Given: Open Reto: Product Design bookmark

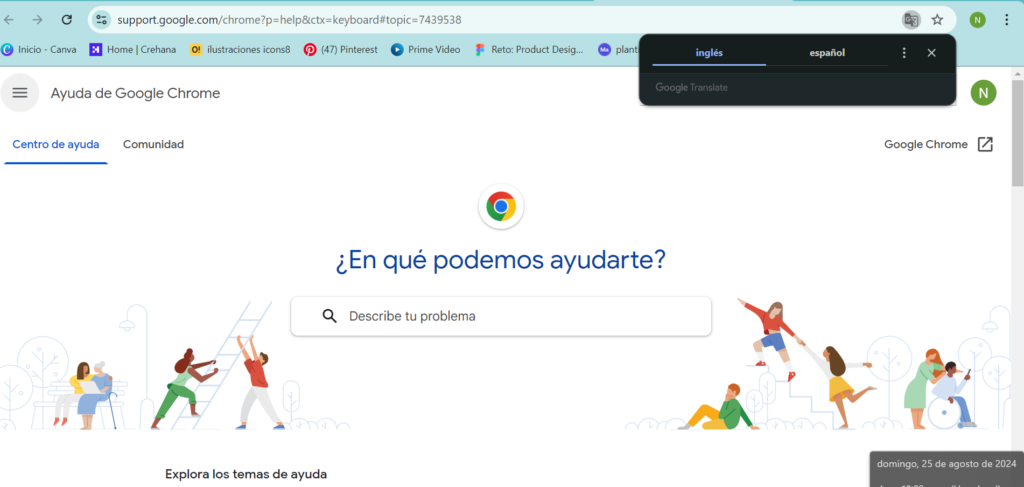Looking at the screenshot, I should (x=528, y=50).
